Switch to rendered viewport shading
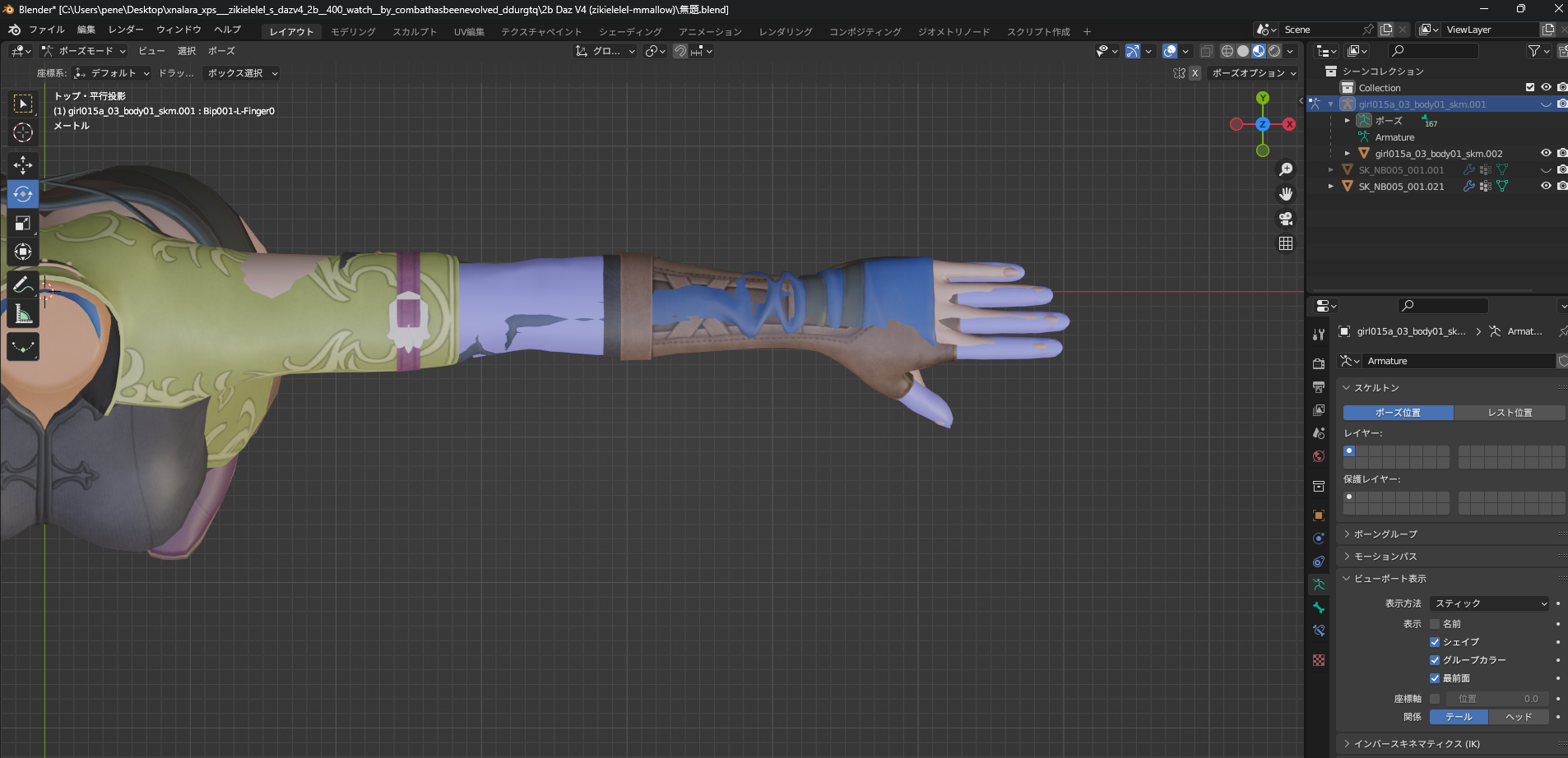This screenshot has width=1568, height=758. coord(1274,51)
